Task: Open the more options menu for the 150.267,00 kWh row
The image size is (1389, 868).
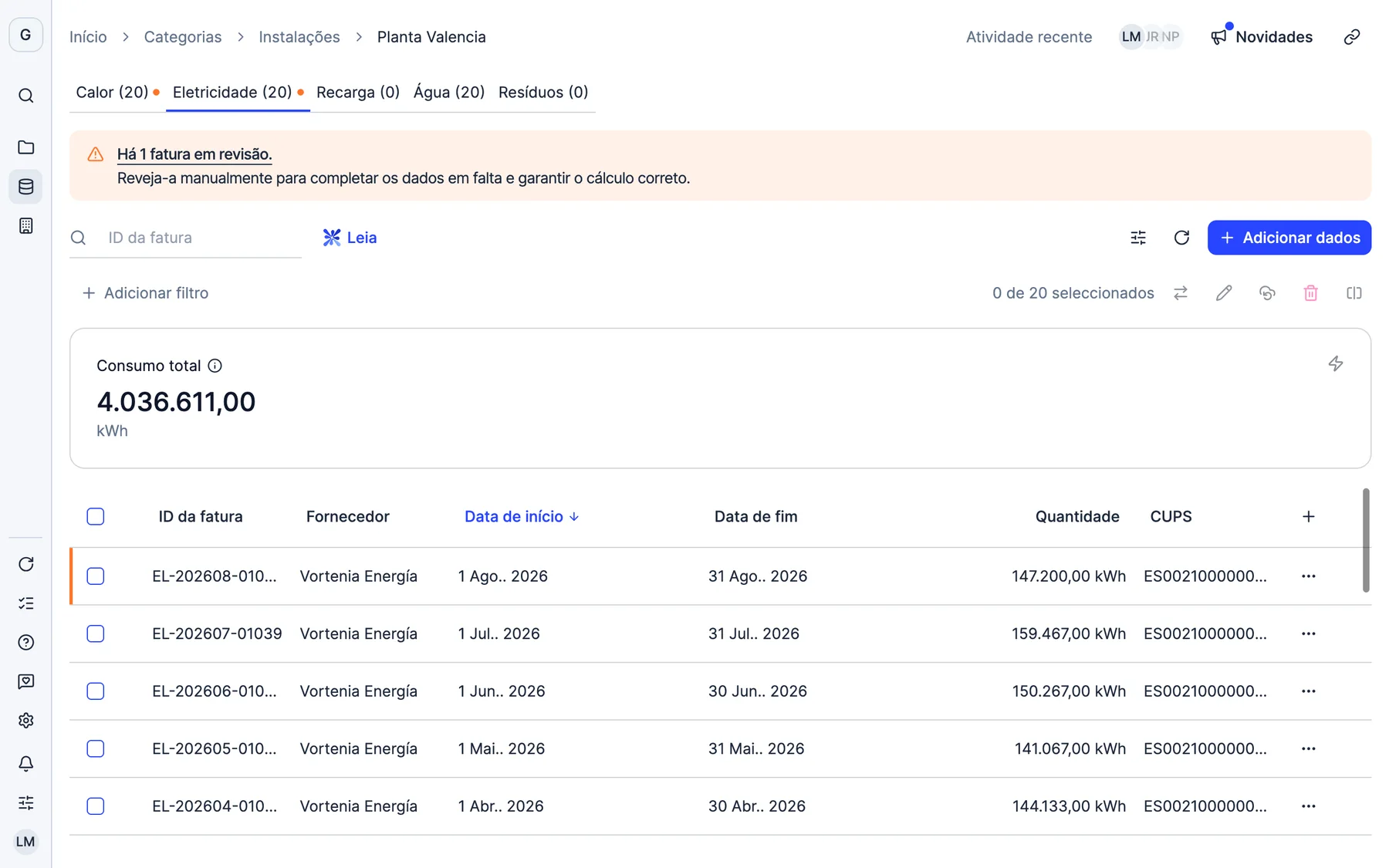Action: (x=1308, y=691)
